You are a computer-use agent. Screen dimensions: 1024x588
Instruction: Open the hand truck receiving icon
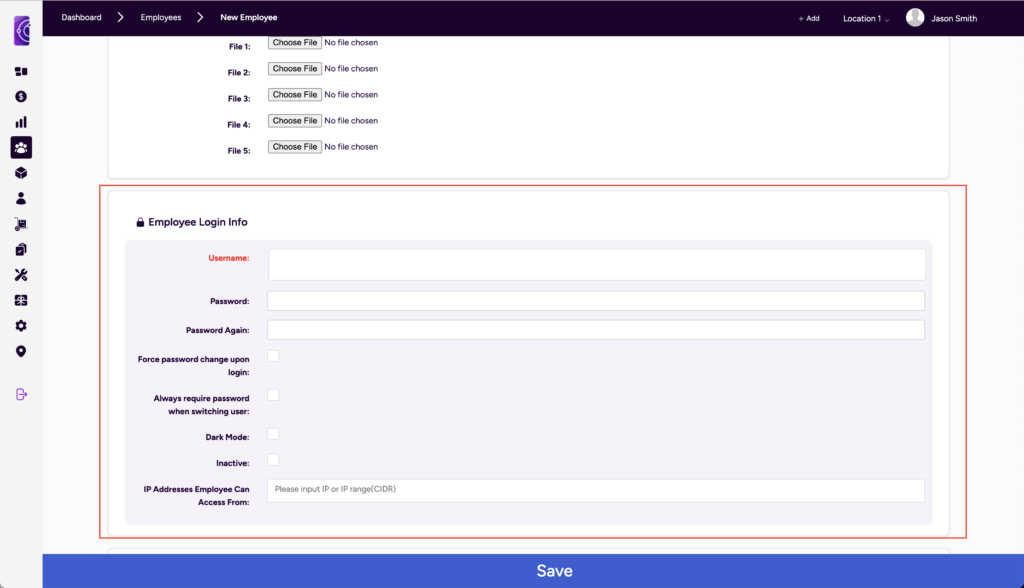pyautogui.click(x=21, y=224)
